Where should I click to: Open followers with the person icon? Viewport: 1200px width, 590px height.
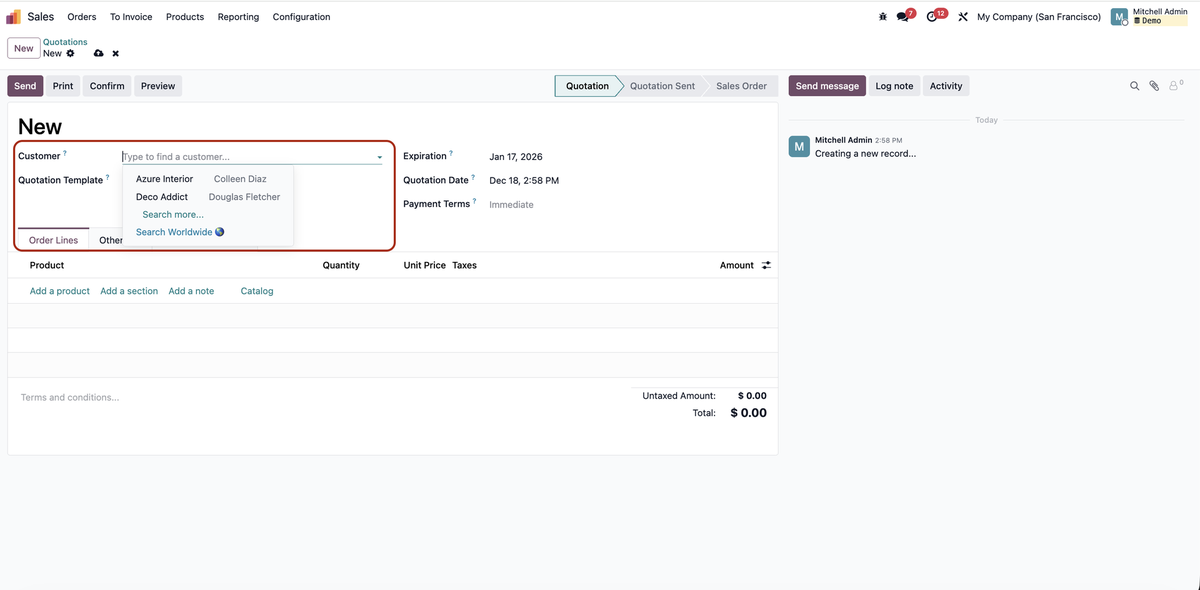pyautogui.click(x=1170, y=85)
